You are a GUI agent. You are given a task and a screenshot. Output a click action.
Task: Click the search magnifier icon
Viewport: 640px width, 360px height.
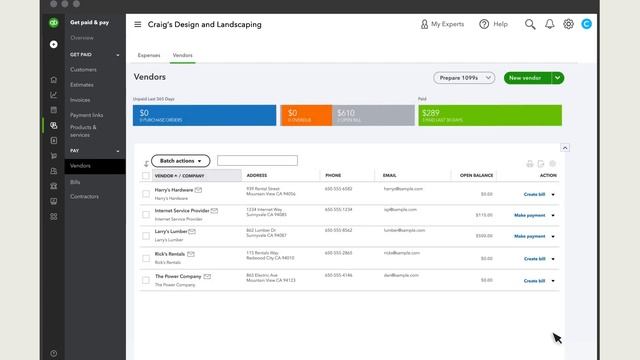530,24
